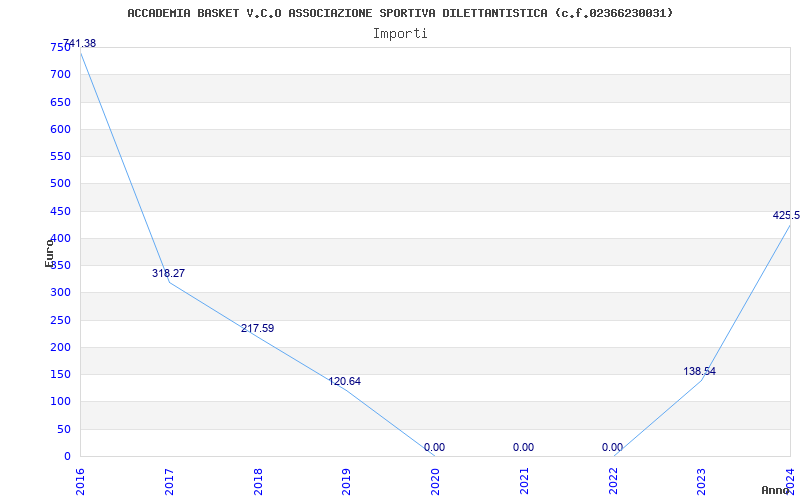Click the 2018 year on the axis
The width and height of the screenshot is (800, 500).
pyautogui.click(x=258, y=481)
